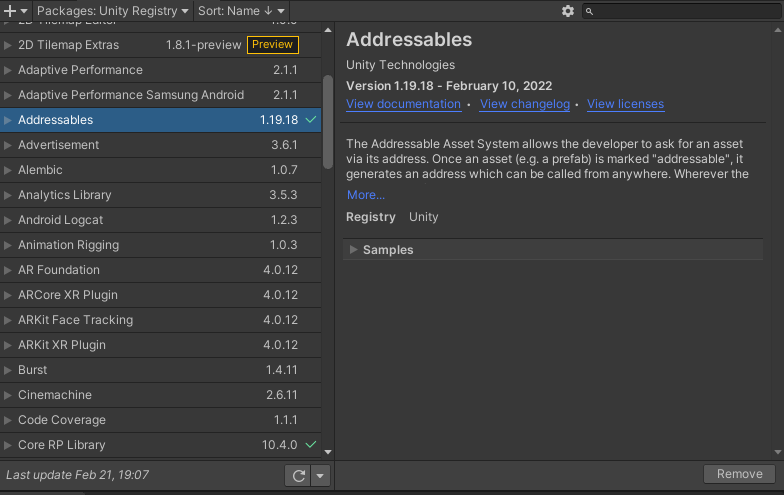The width and height of the screenshot is (784, 495).
Task: Select Alembic package
Action: (x=160, y=170)
